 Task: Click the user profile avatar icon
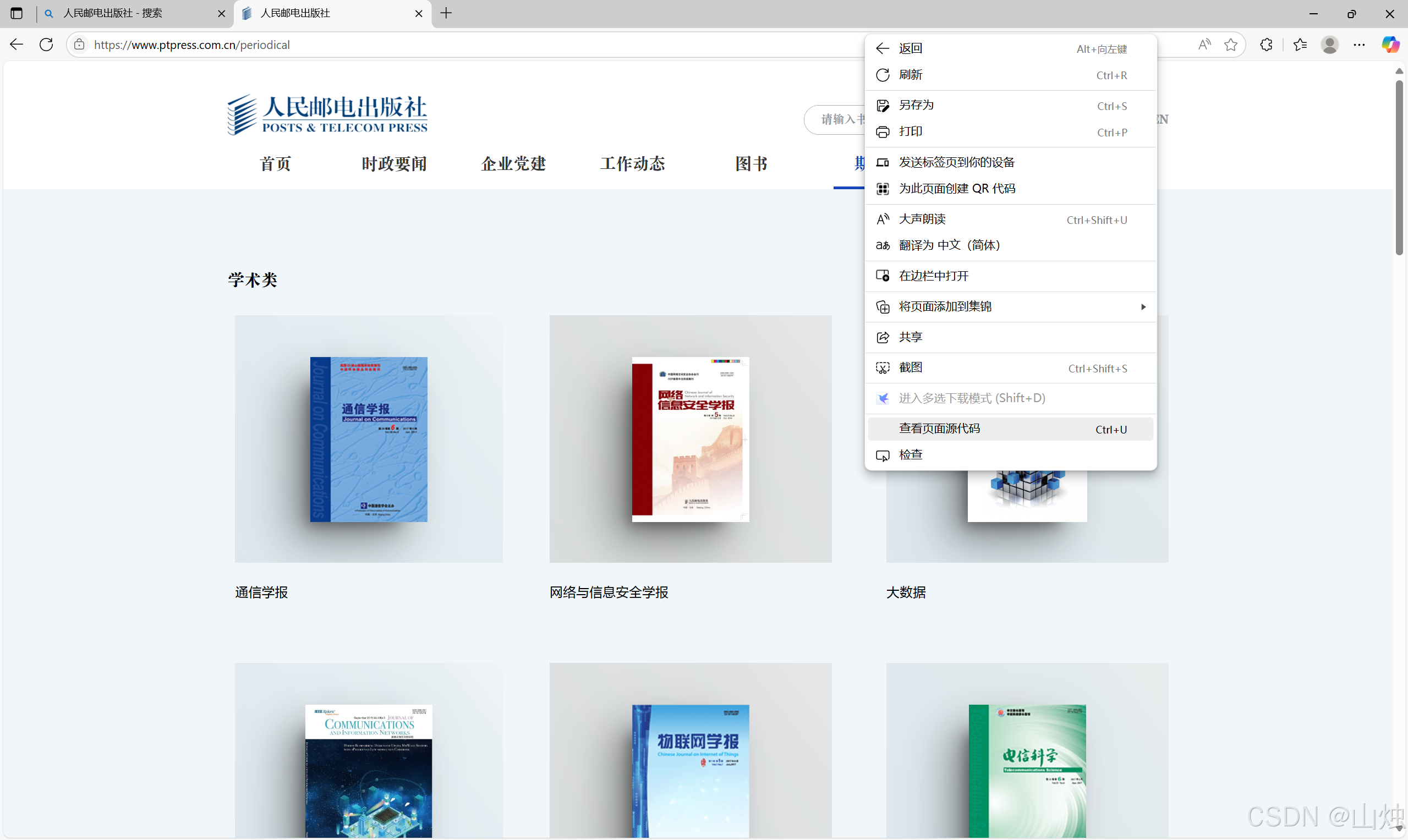(x=1329, y=45)
